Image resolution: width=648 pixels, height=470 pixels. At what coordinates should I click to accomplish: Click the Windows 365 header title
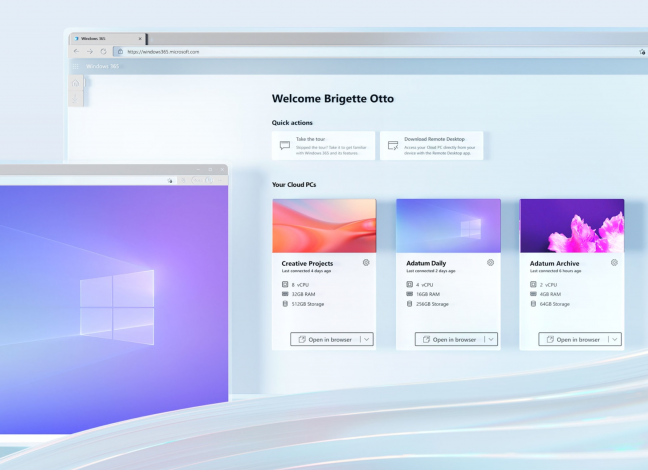tap(102, 66)
